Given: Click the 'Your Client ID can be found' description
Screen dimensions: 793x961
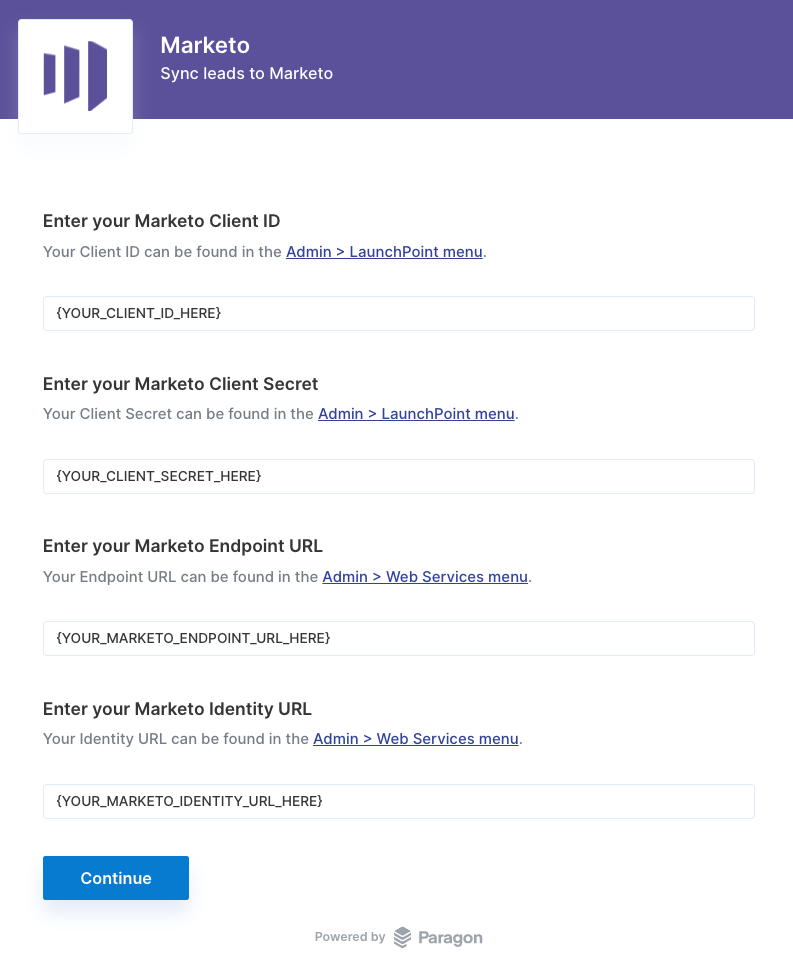Looking at the screenshot, I should click(264, 252).
